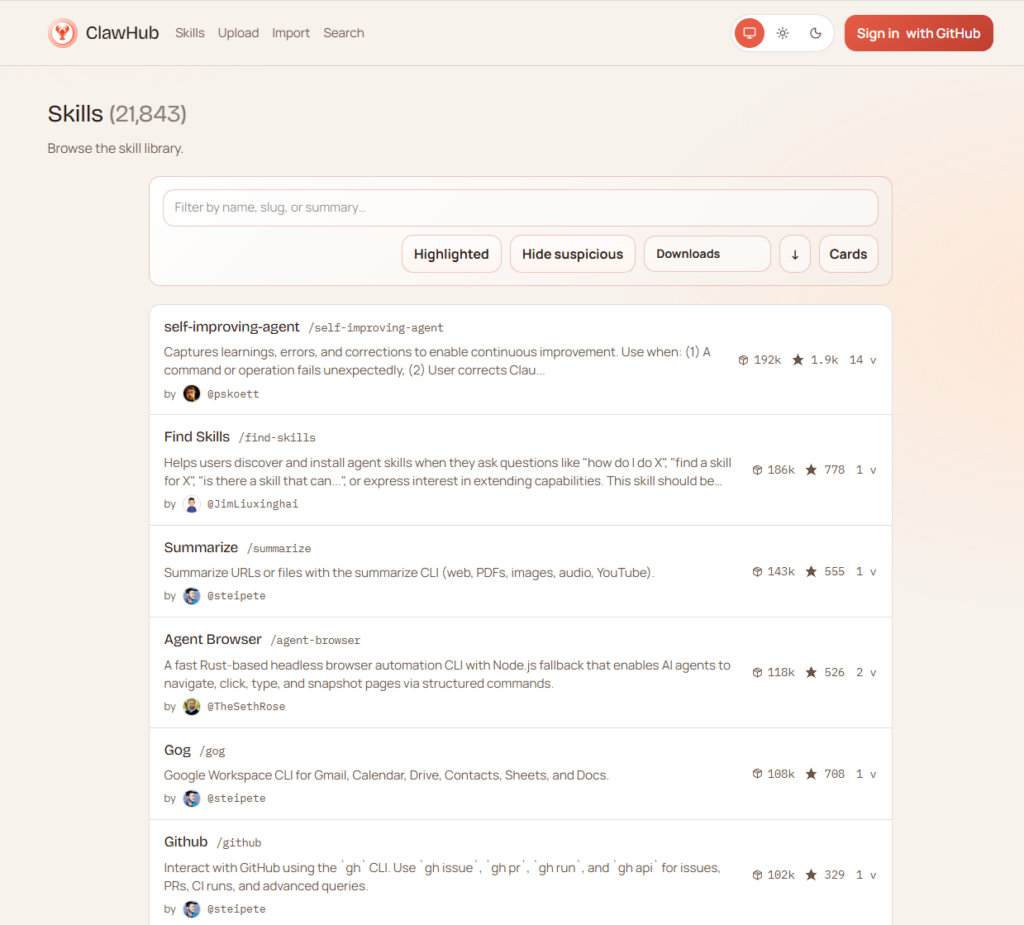Click the ClawHub lobster logo icon
This screenshot has width=1024, height=925.
pyautogui.click(x=63, y=33)
